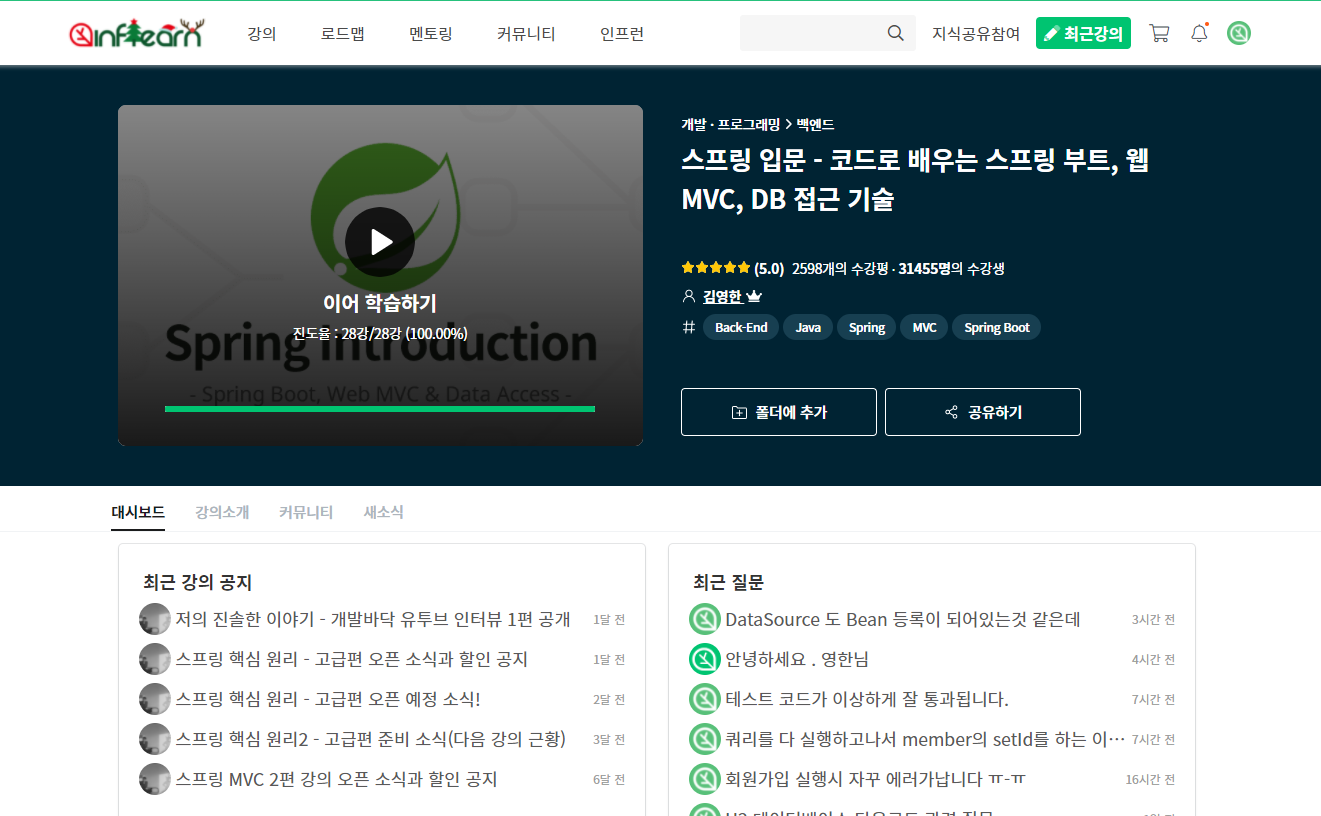This screenshot has width=1321, height=816.
Task: Open the shopping cart icon
Action: [1159, 33]
